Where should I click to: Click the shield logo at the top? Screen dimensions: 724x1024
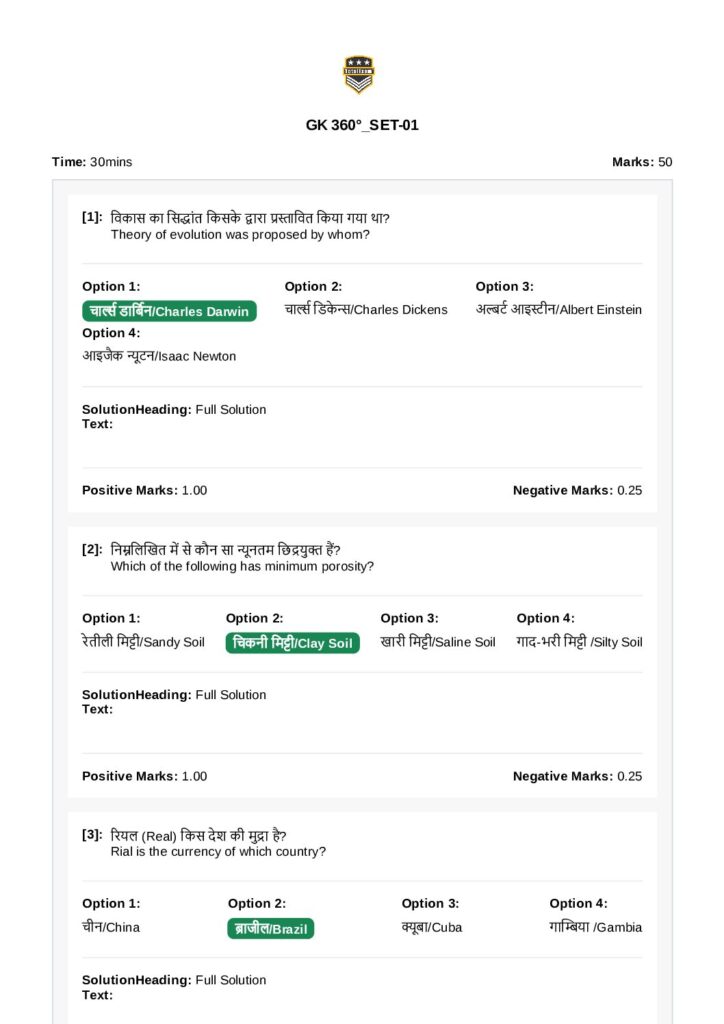(358, 74)
